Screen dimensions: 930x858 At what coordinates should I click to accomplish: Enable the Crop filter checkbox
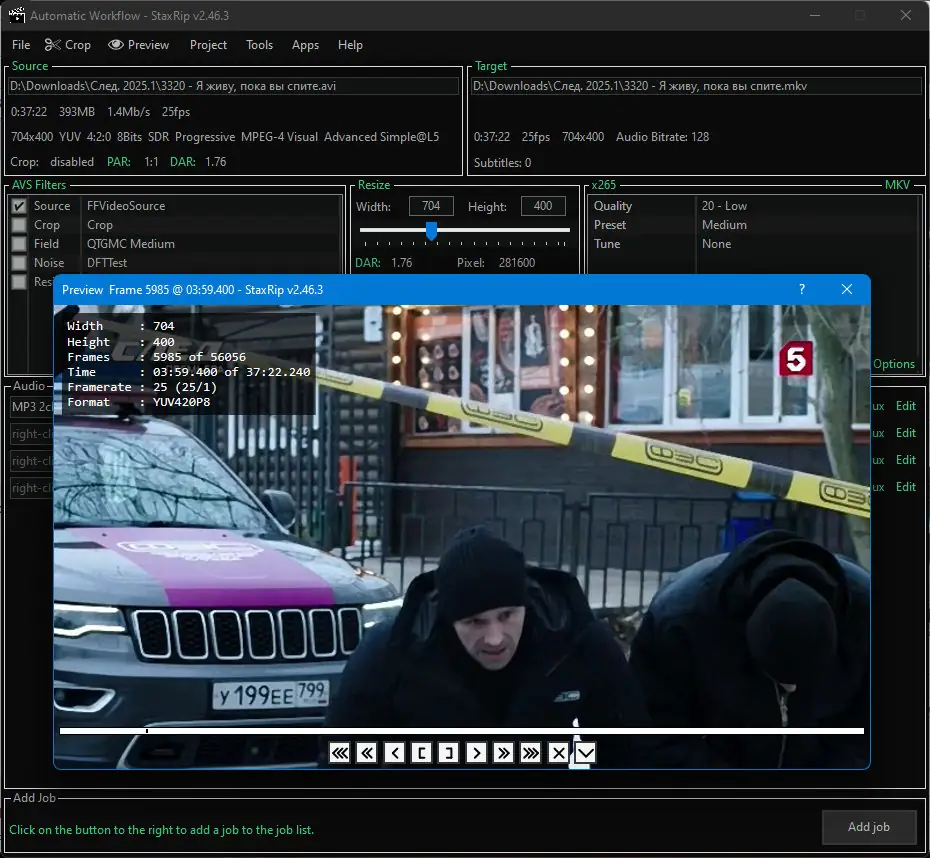(18, 225)
